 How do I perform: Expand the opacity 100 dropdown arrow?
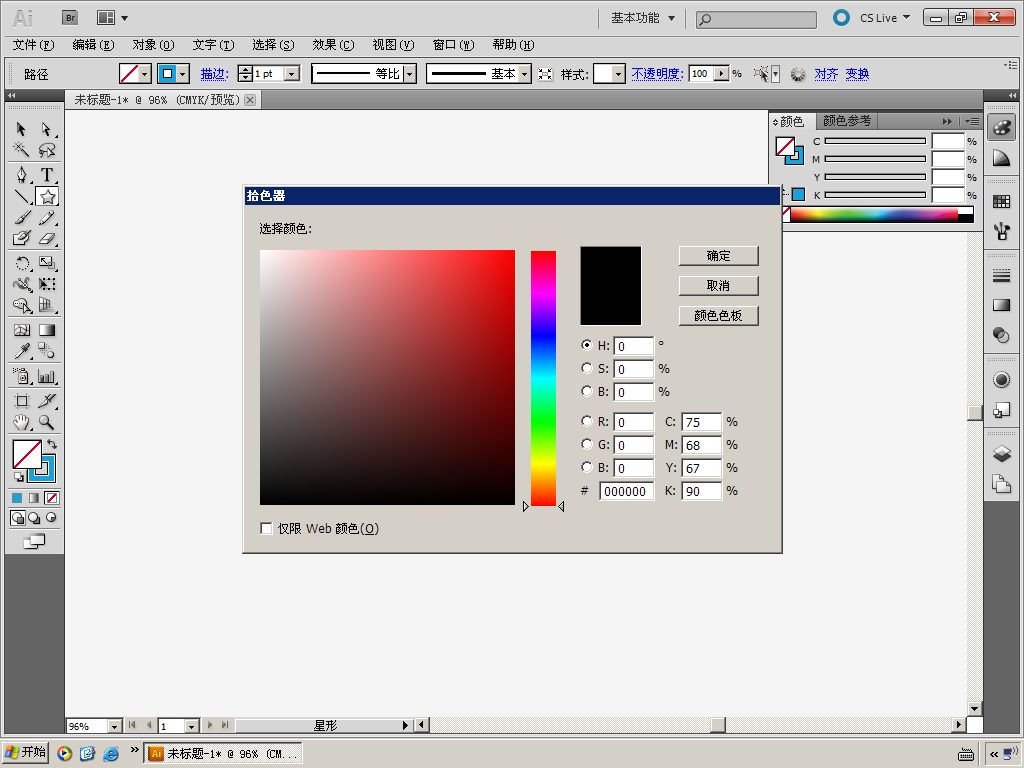click(721, 74)
